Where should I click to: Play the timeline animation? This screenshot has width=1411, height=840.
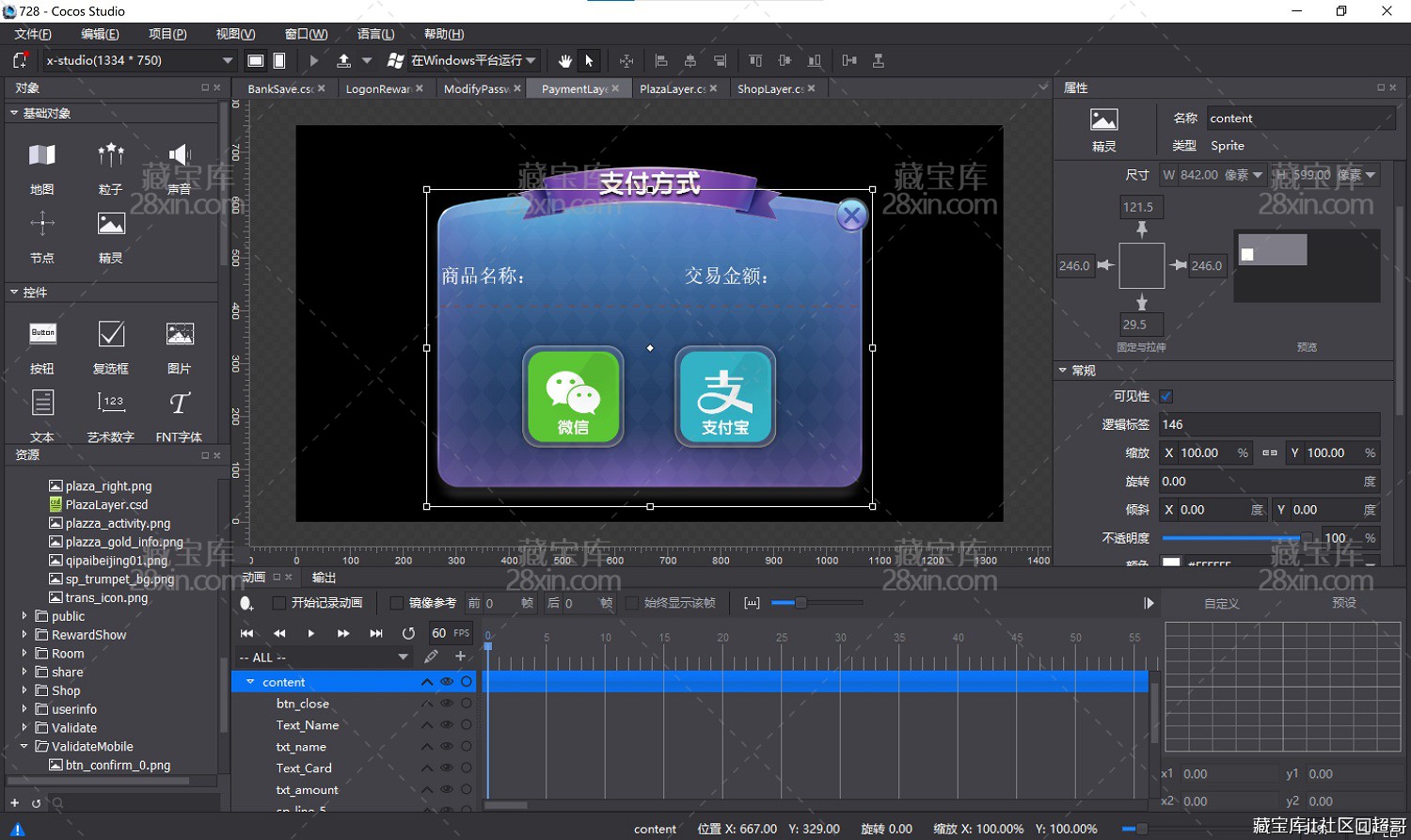coord(311,633)
